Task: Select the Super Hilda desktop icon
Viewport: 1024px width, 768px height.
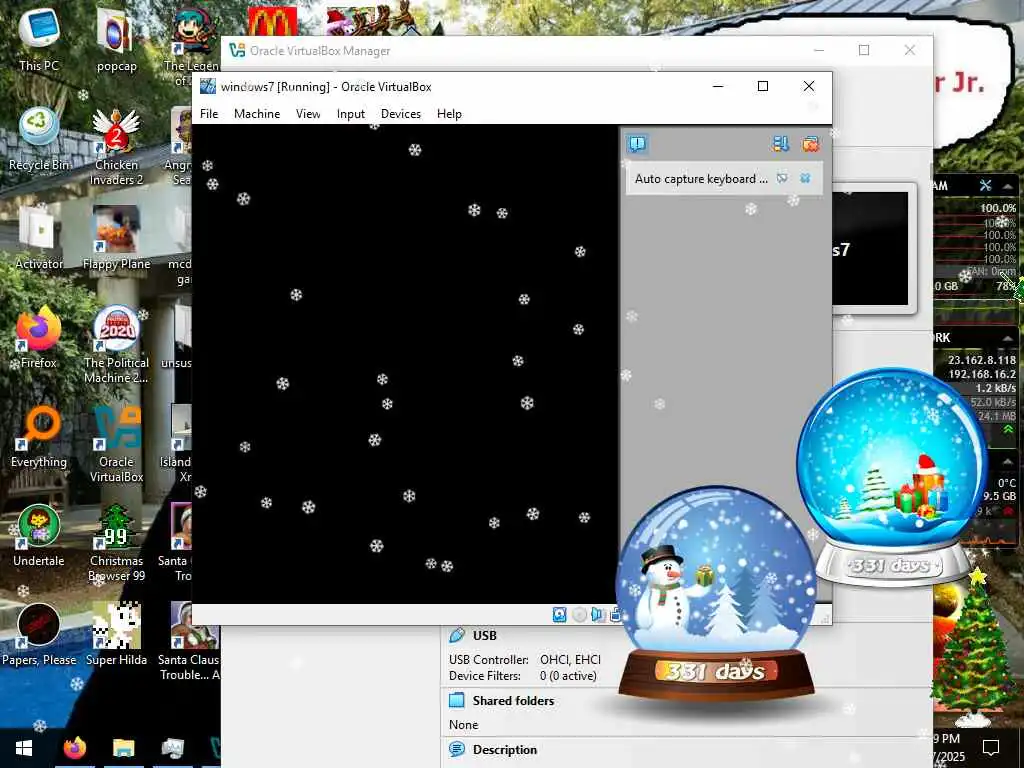Action: (116, 634)
